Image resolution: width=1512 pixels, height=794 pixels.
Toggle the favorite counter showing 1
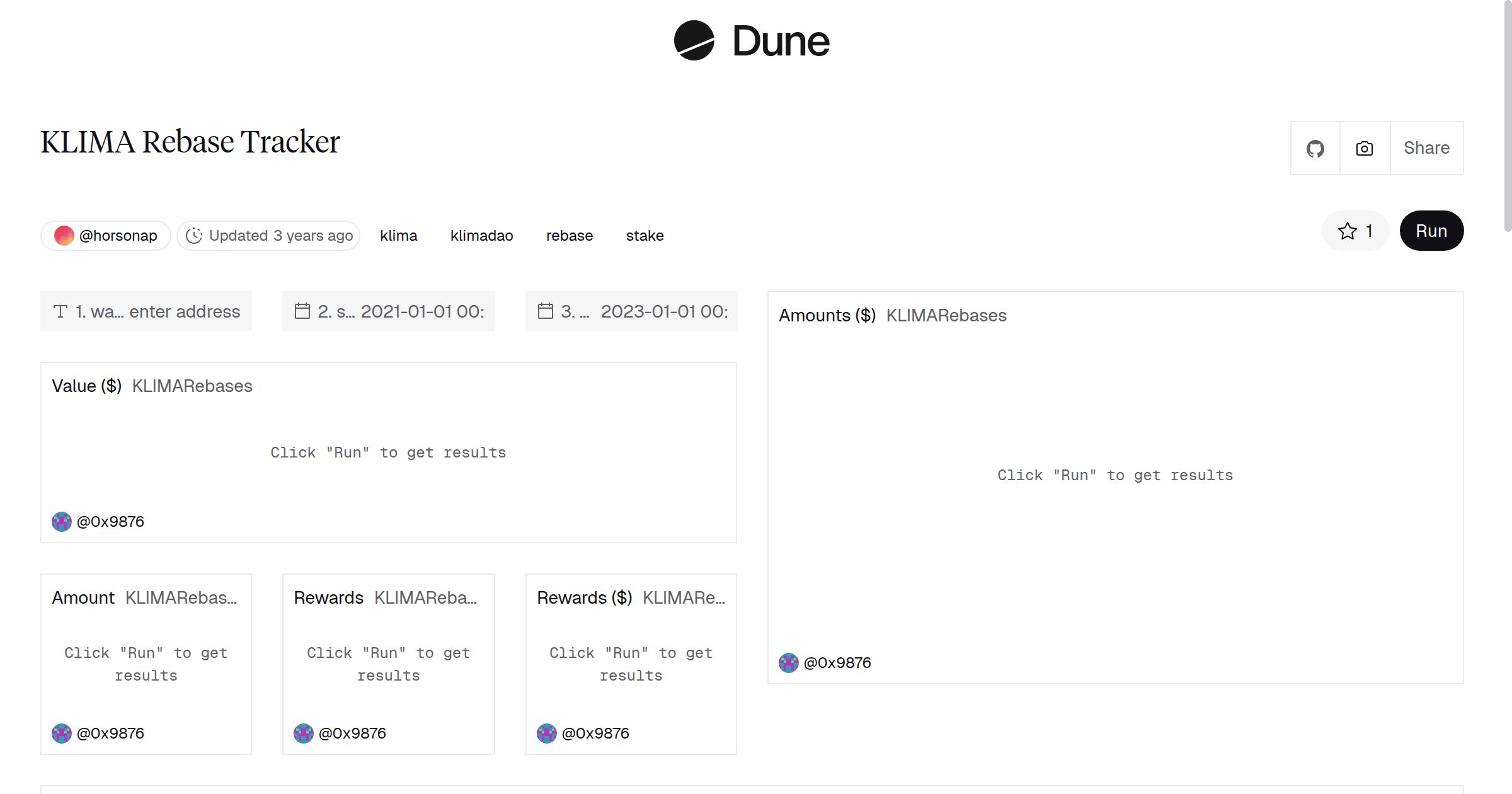[x=1368, y=231]
